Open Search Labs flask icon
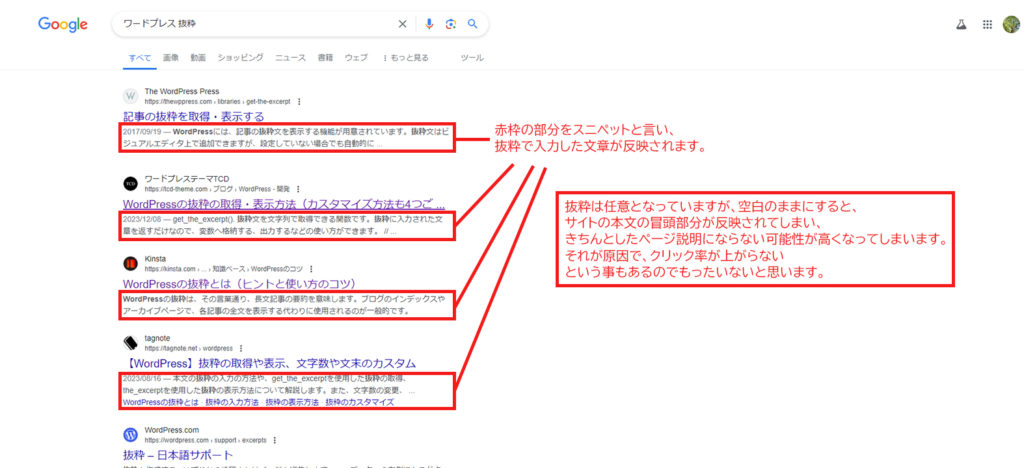1024x468 pixels. (961, 25)
